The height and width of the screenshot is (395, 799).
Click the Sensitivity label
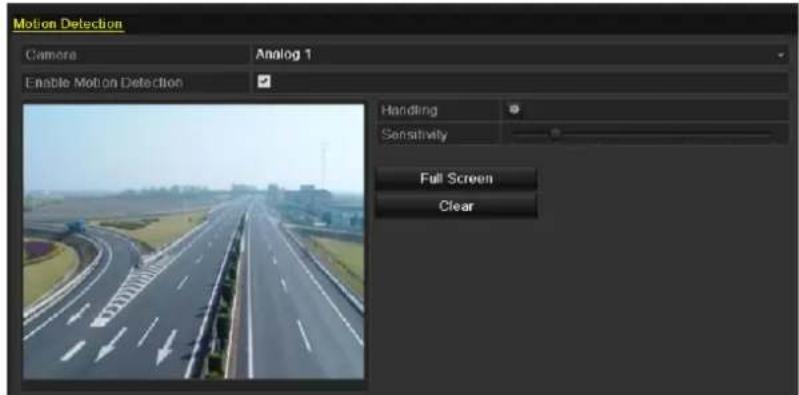414,135
